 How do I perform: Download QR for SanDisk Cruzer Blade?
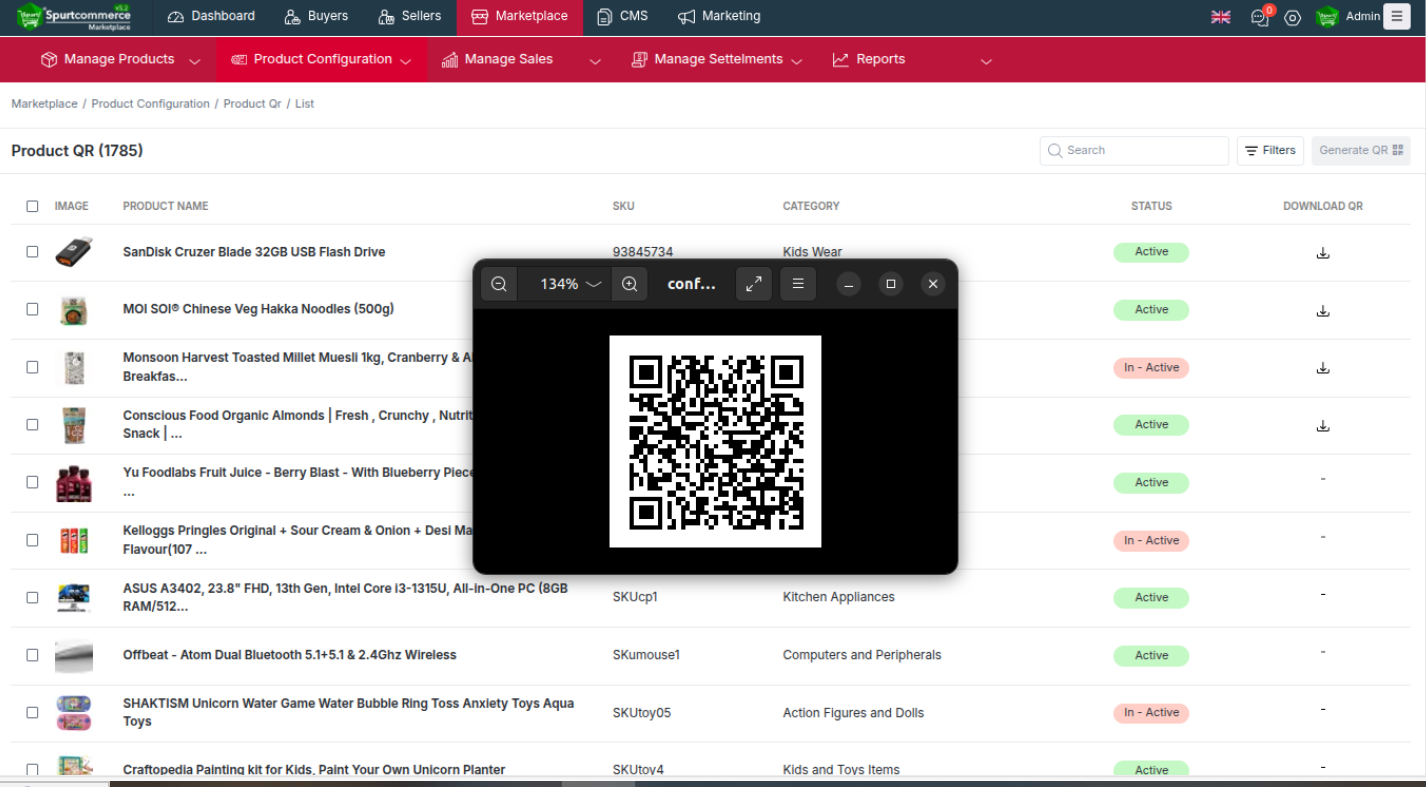point(1322,253)
